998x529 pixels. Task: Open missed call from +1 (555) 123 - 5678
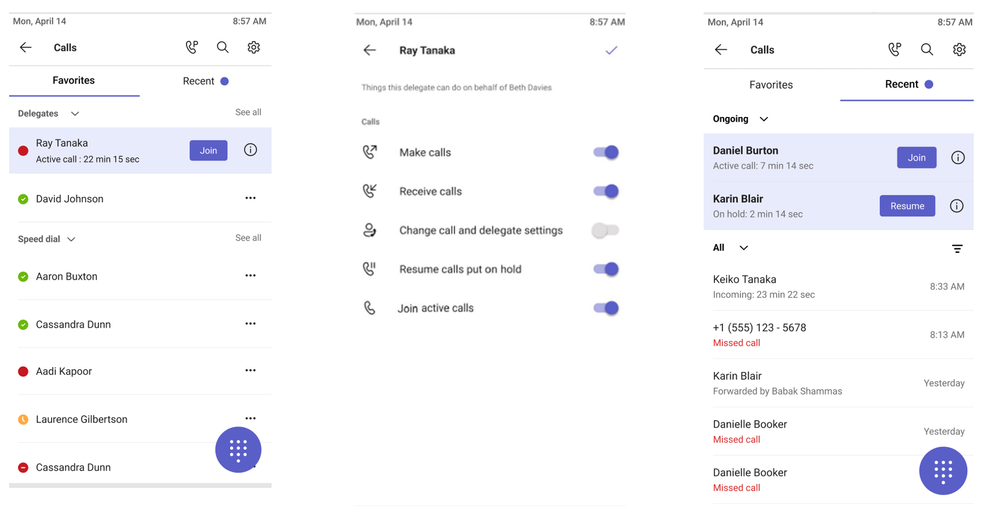pyautogui.click(x=839, y=335)
